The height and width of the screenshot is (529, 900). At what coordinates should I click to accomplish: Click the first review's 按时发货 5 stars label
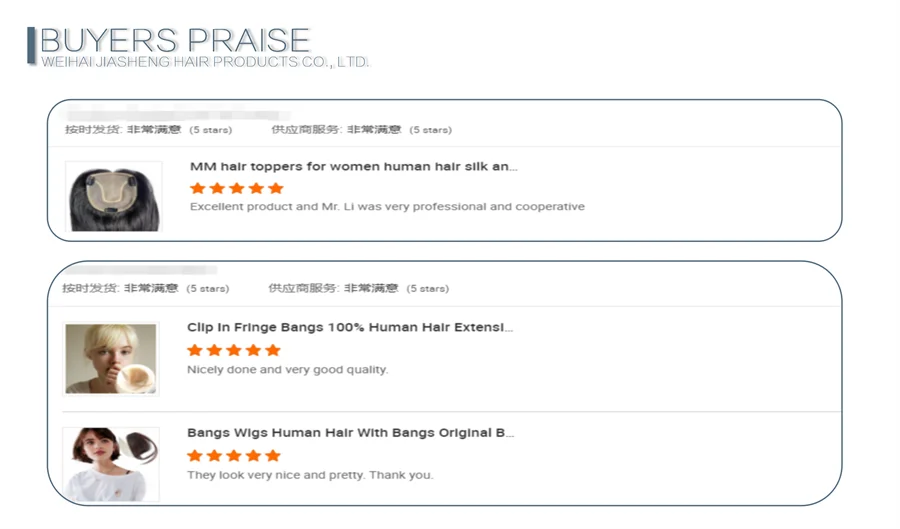click(x=149, y=130)
